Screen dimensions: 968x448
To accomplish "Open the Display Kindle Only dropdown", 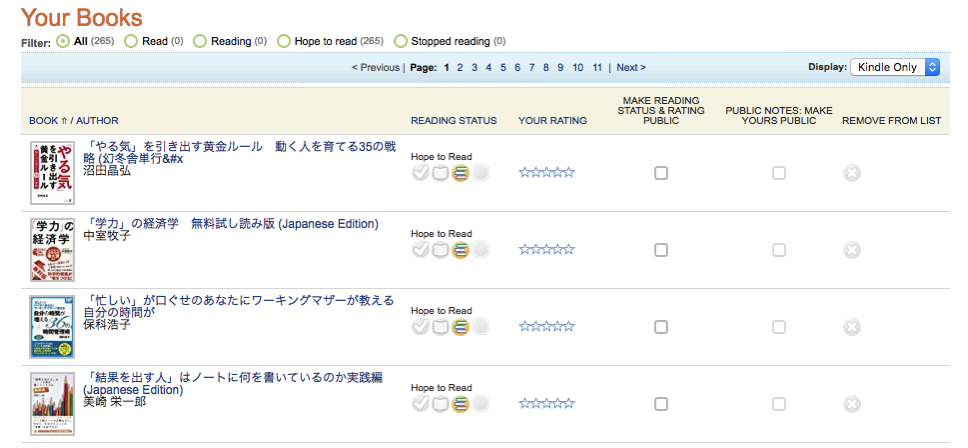I will point(895,67).
